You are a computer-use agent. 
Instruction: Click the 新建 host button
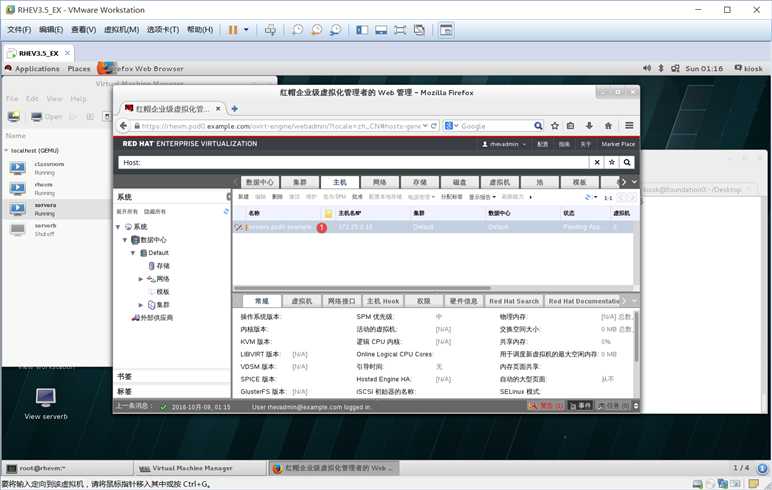coord(243,197)
